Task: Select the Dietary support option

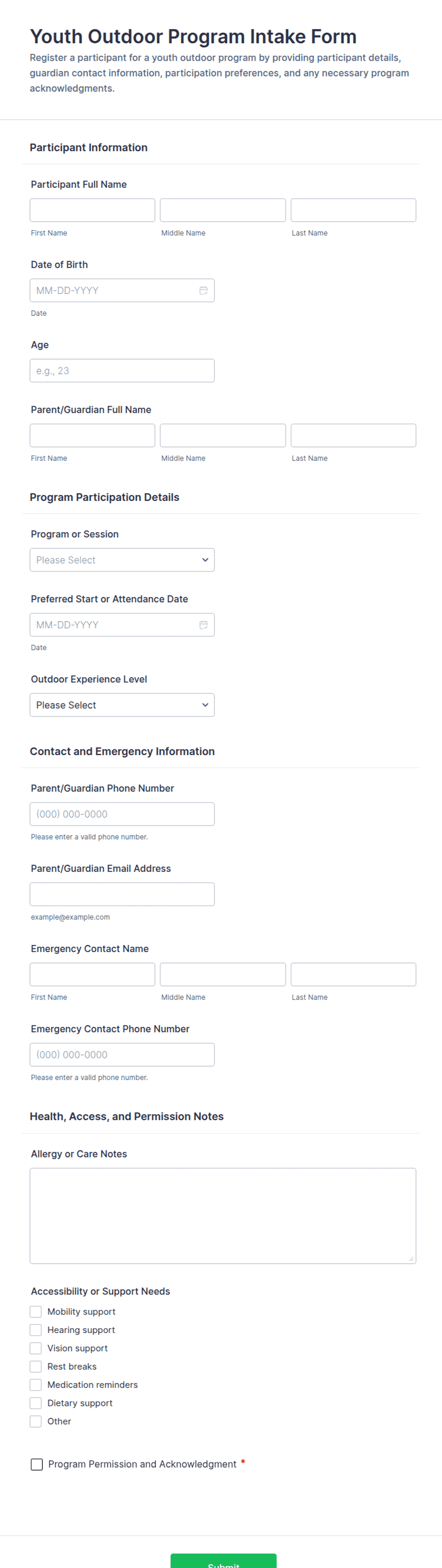Action: (36, 1402)
